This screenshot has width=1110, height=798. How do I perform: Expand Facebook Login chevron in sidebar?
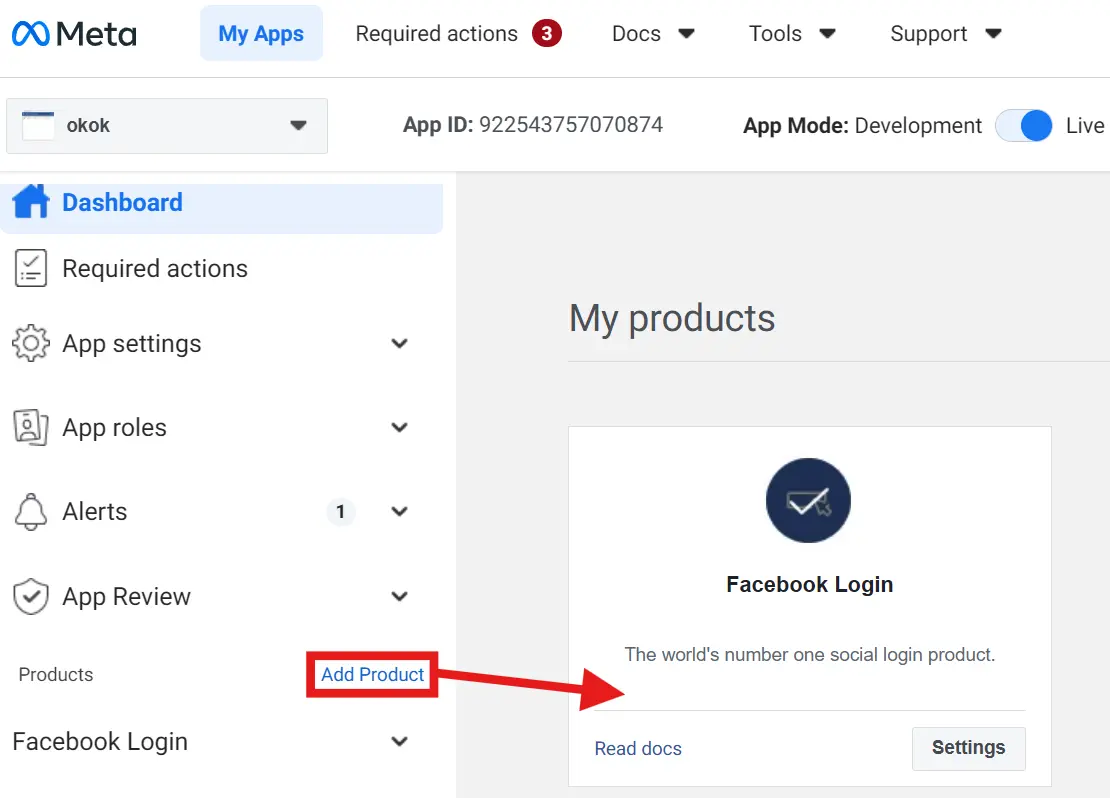399,741
